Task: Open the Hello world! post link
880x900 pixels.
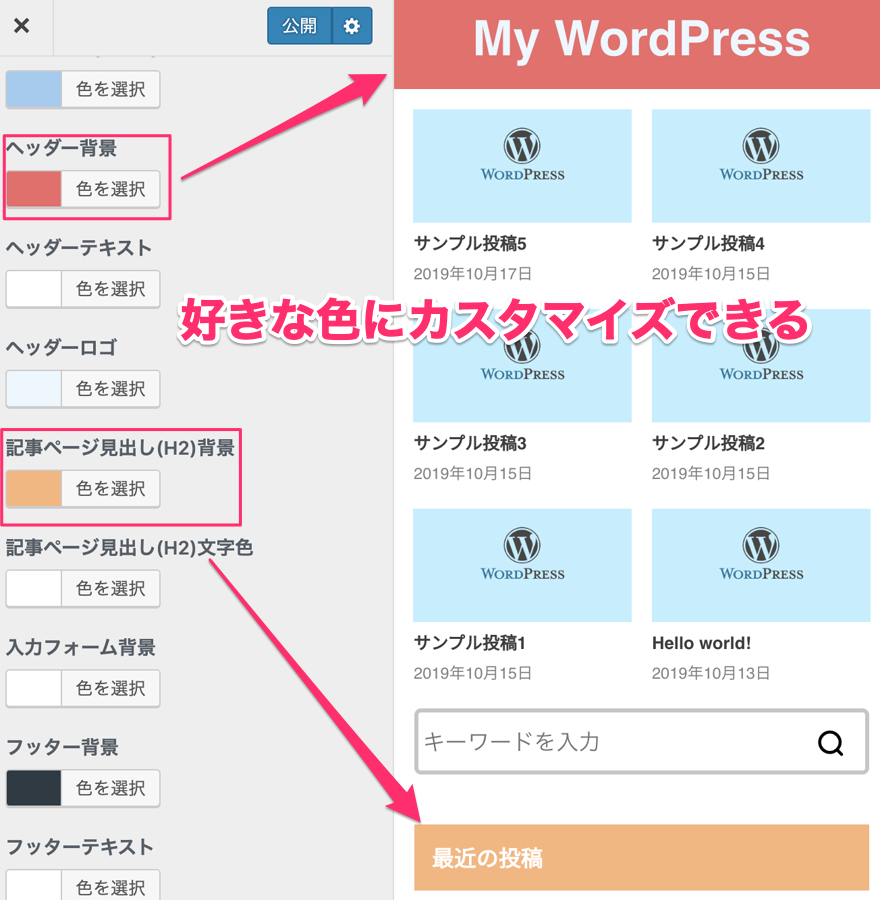Action: pyautogui.click(x=701, y=643)
